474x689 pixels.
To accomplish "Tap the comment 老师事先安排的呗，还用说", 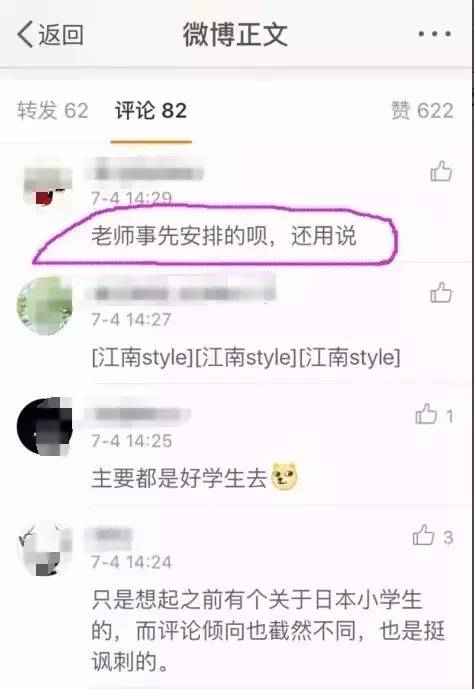I will pyautogui.click(x=224, y=236).
